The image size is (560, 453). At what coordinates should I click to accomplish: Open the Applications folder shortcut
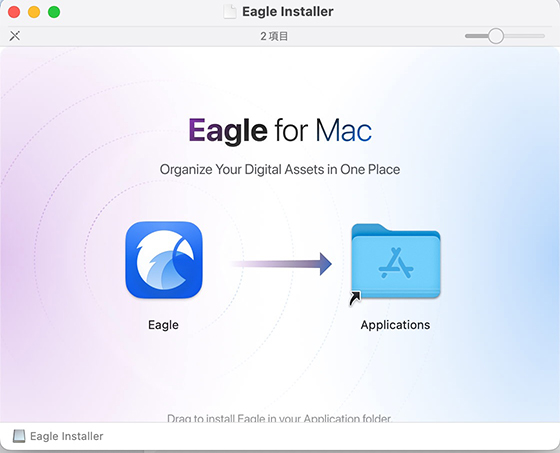click(x=395, y=262)
